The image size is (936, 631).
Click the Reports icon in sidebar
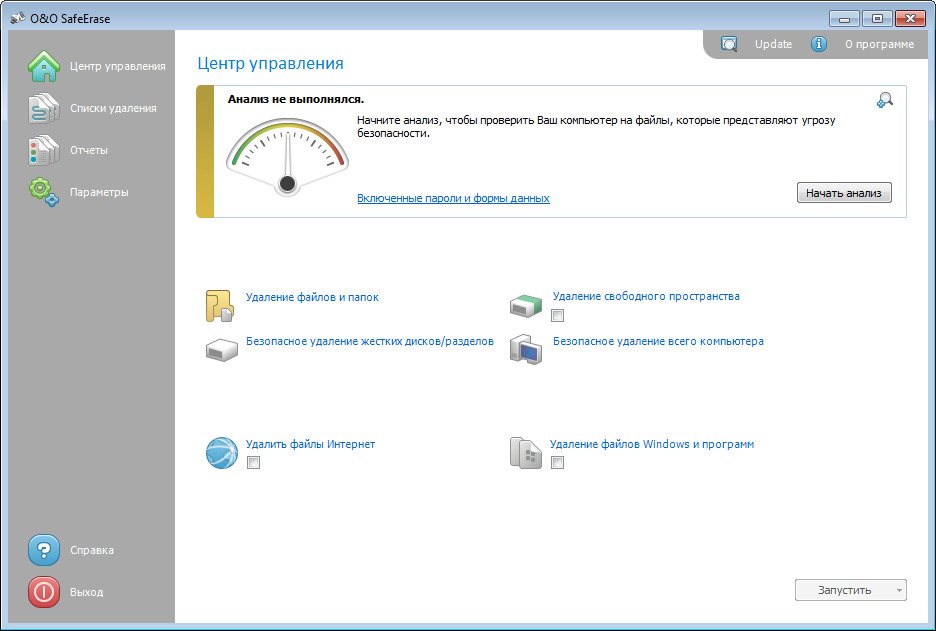point(44,150)
